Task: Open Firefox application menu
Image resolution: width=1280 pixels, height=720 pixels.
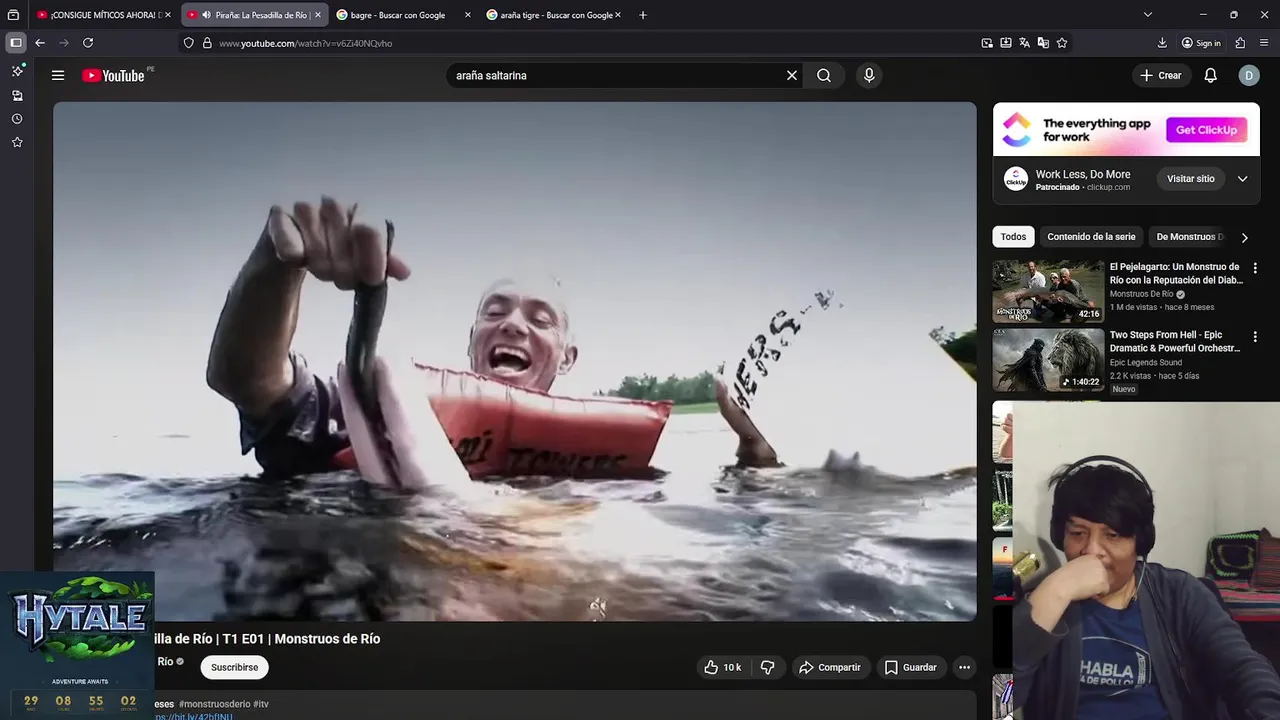Action: pyautogui.click(x=1265, y=43)
